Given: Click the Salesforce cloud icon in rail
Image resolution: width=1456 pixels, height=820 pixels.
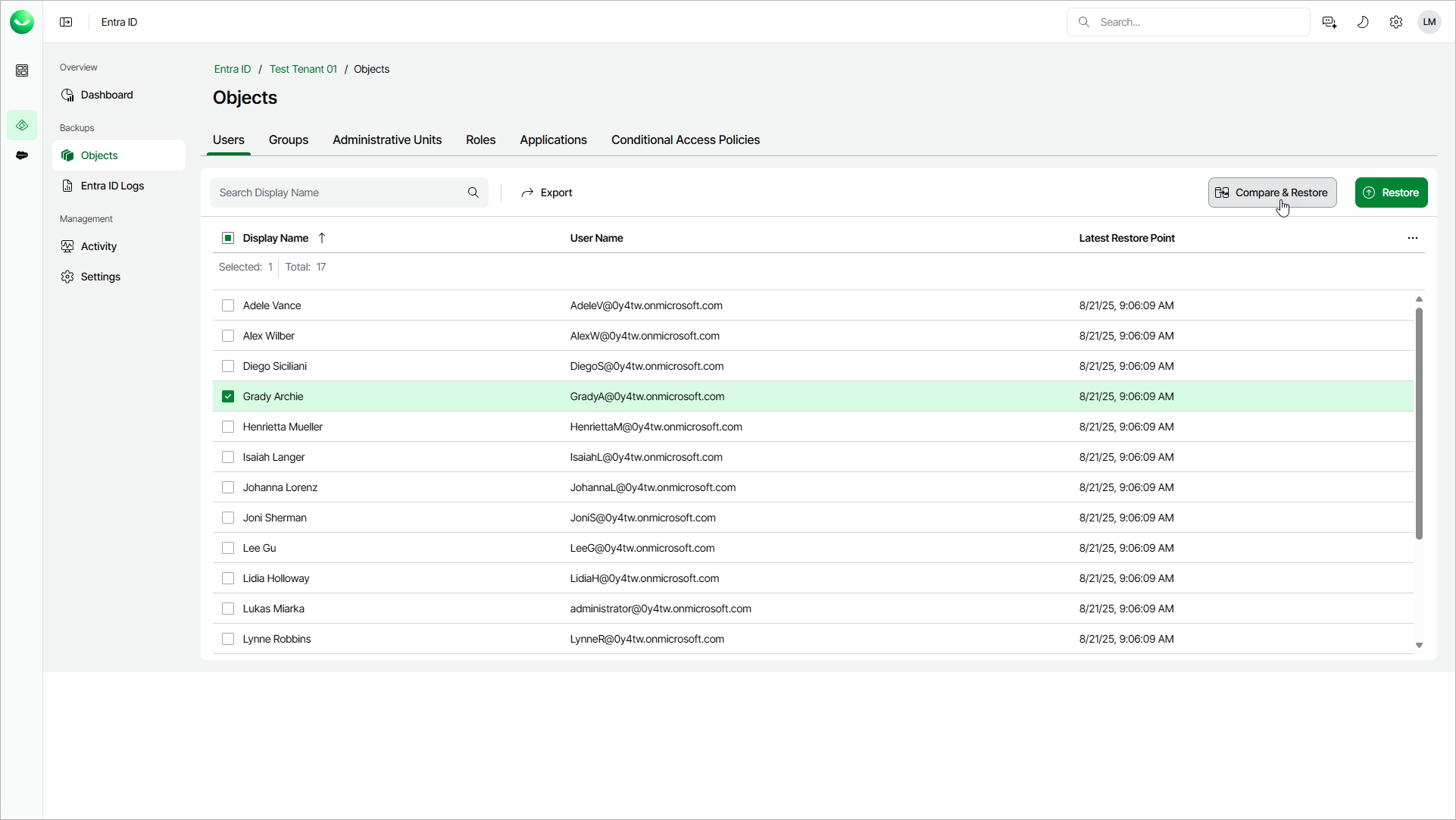Looking at the screenshot, I should pyautogui.click(x=22, y=155).
